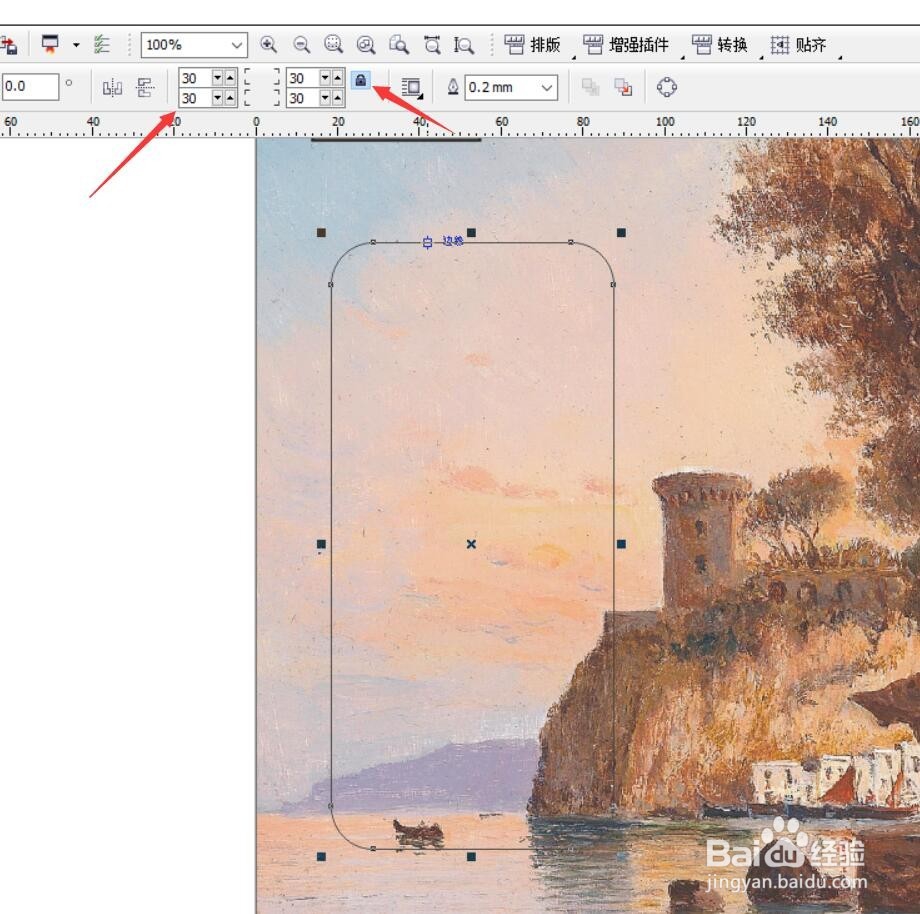Click the top-center selection handle
This screenshot has width=920, height=914.
[x=471, y=233]
